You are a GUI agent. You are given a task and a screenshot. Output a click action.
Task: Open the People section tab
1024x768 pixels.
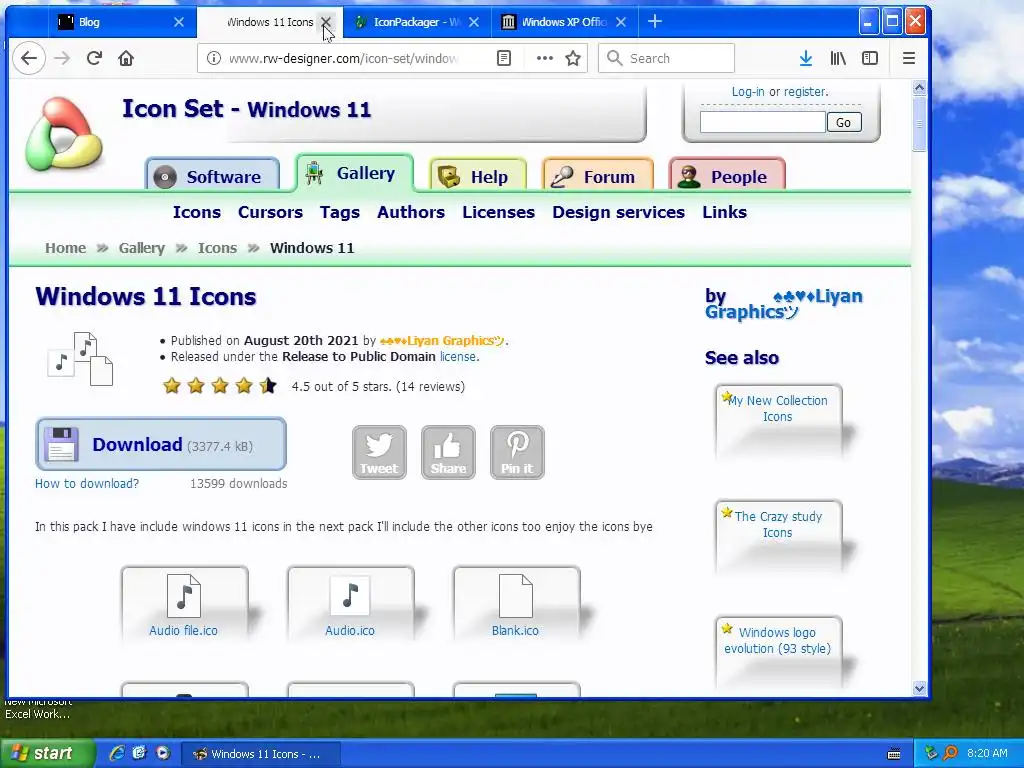(x=727, y=176)
